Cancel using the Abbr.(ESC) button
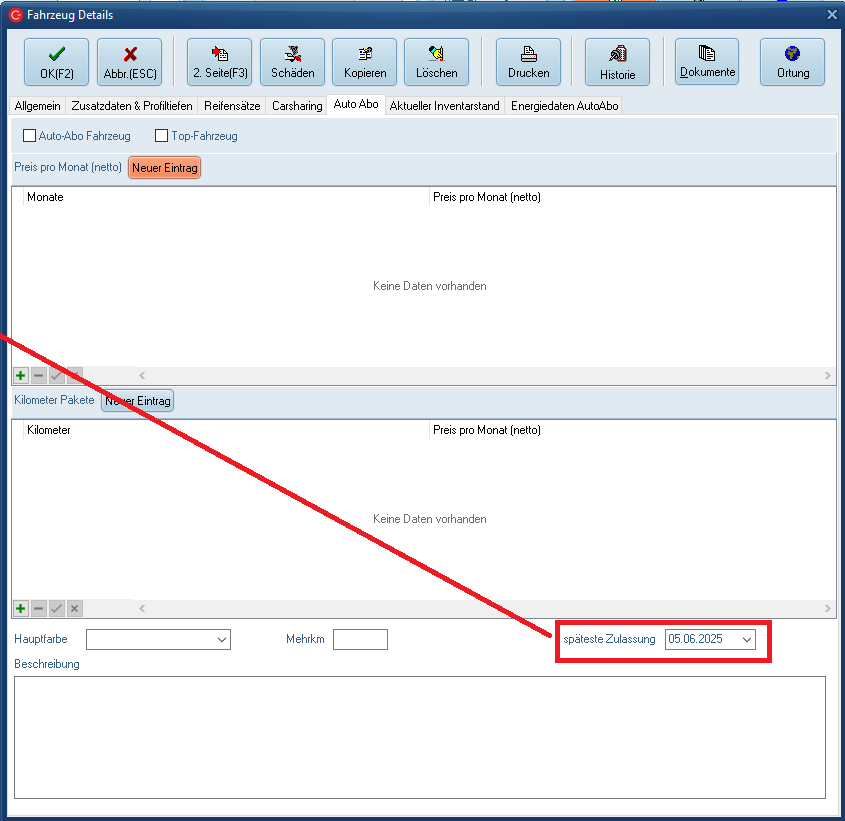Screen dimensions: 845x821 (x=129, y=62)
